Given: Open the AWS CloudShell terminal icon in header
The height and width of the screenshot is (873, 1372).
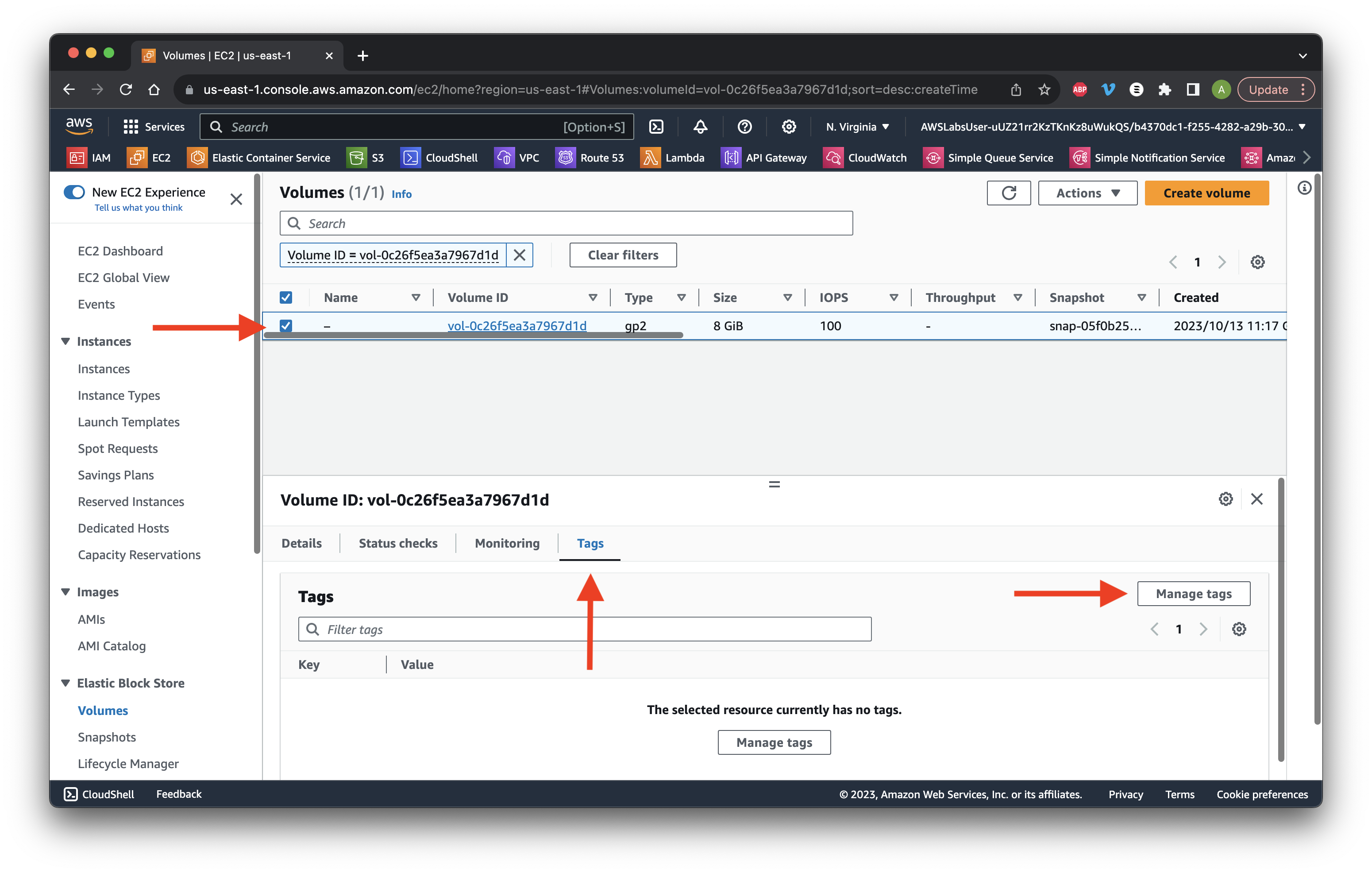Looking at the screenshot, I should (656, 127).
